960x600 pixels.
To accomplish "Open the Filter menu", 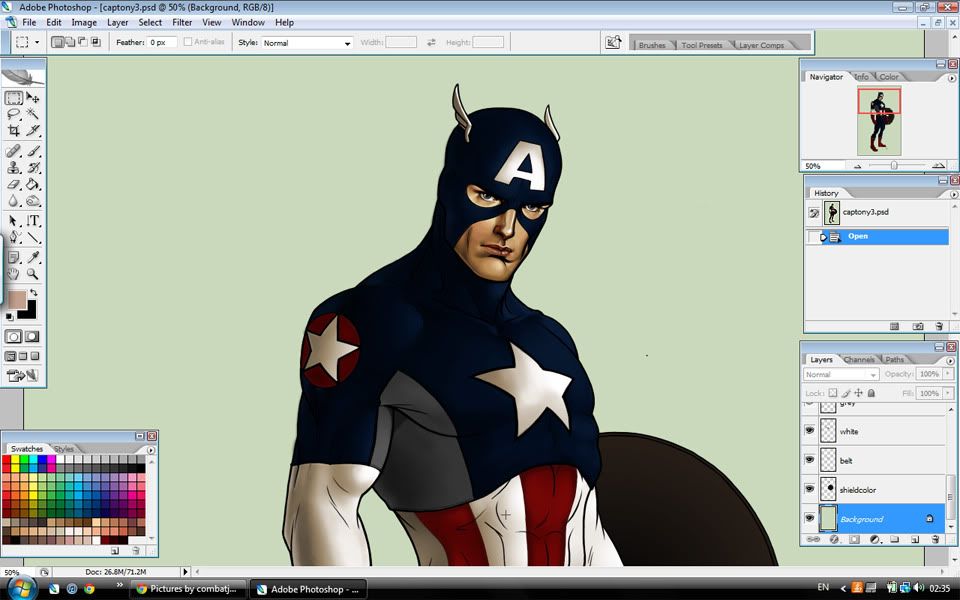I will [x=182, y=23].
